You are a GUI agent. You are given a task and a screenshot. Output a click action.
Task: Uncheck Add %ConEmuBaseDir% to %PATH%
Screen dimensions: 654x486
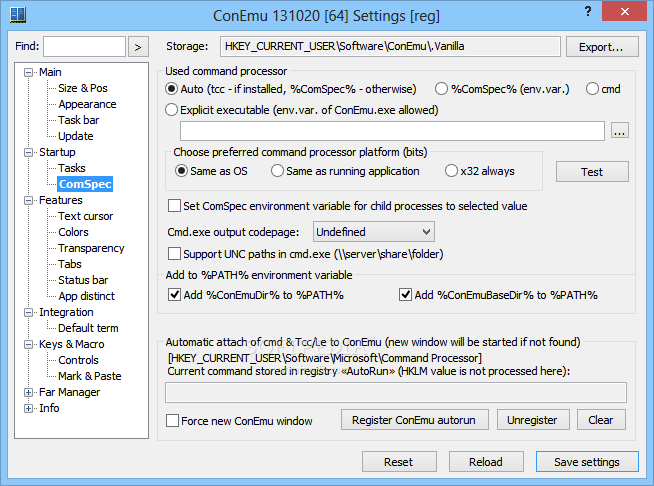405,295
